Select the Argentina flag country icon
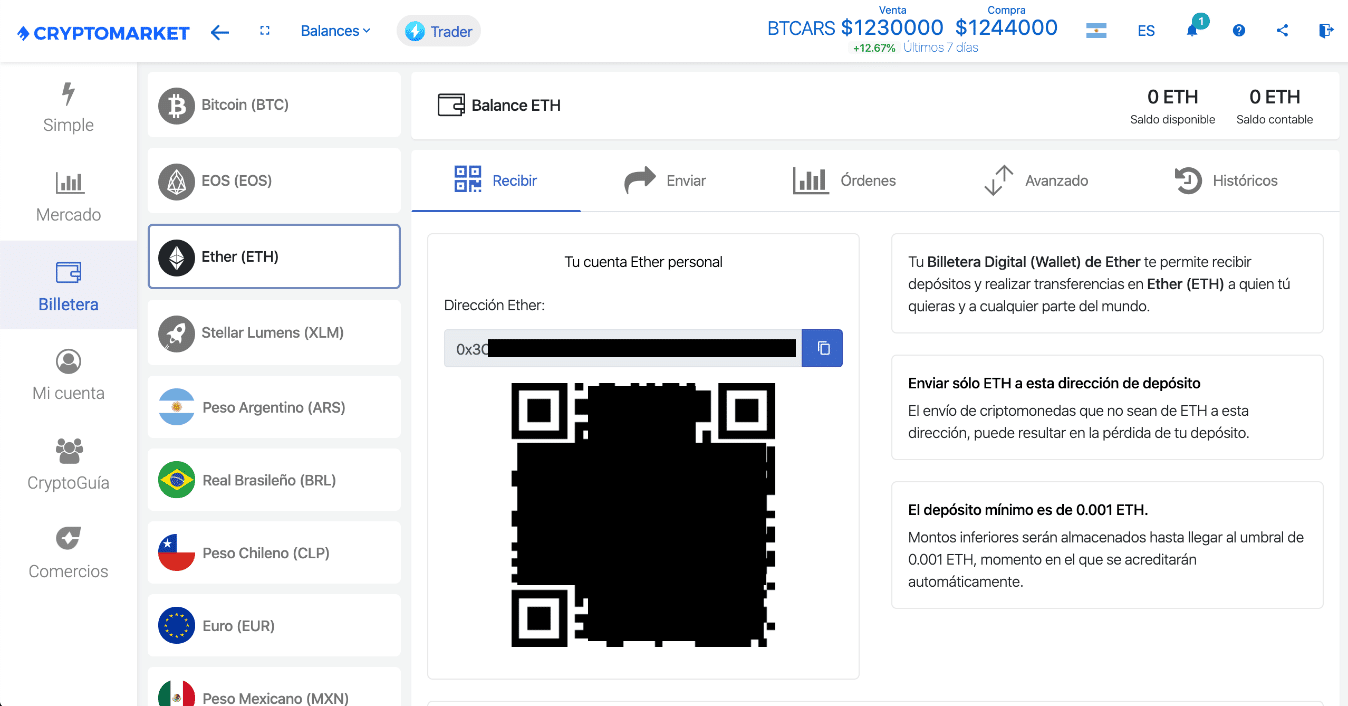The height and width of the screenshot is (706, 1348). (1096, 31)
